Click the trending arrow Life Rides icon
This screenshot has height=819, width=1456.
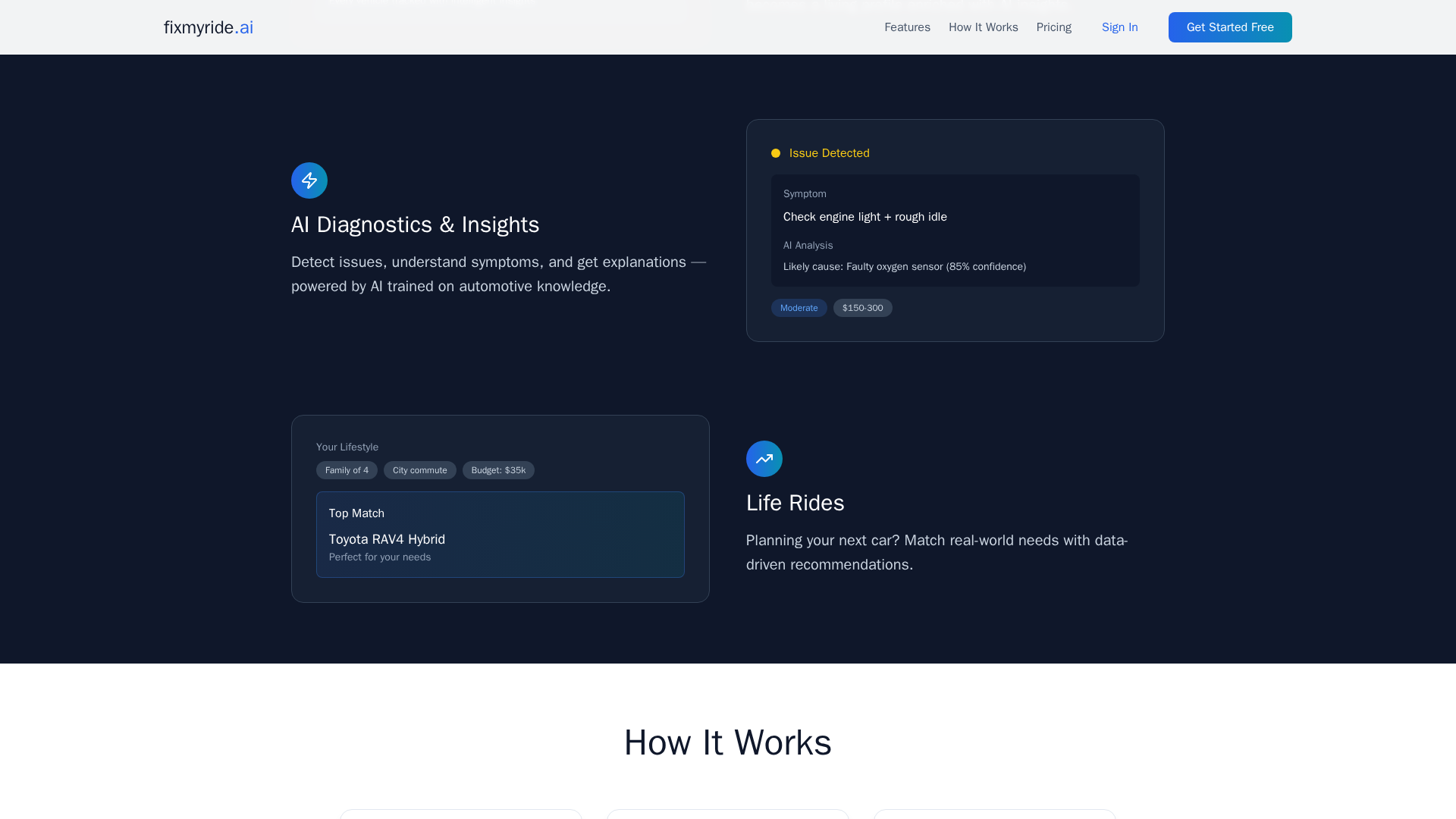[764, 459]
